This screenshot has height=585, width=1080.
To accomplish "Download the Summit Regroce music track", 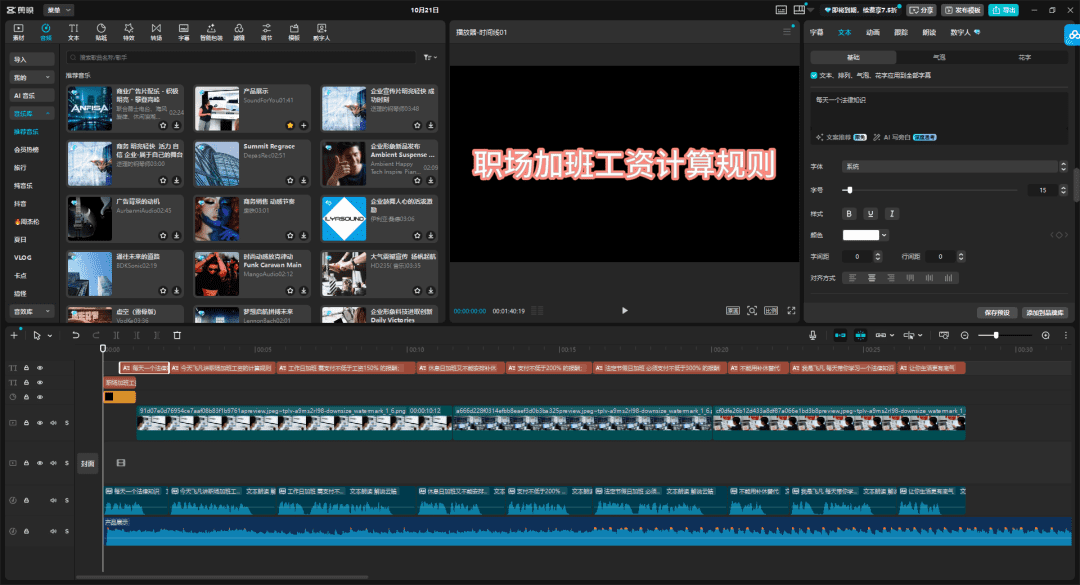I will 304,182.
